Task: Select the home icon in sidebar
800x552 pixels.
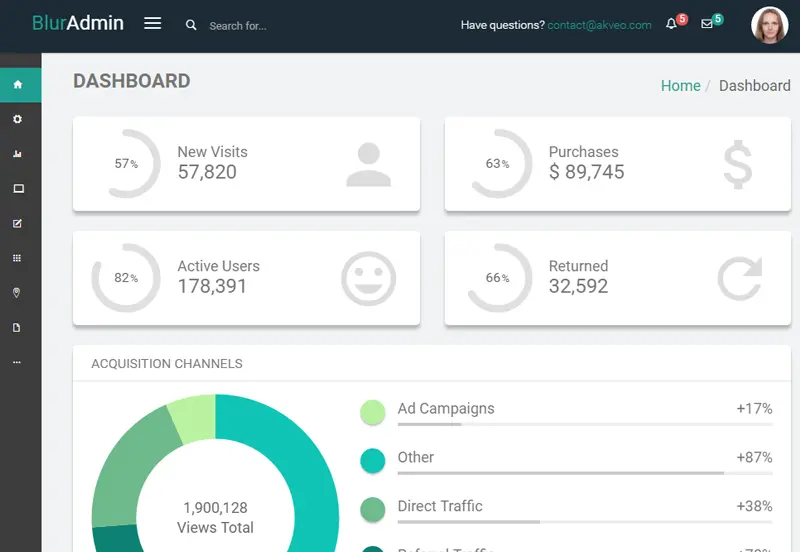Action: 17,84
